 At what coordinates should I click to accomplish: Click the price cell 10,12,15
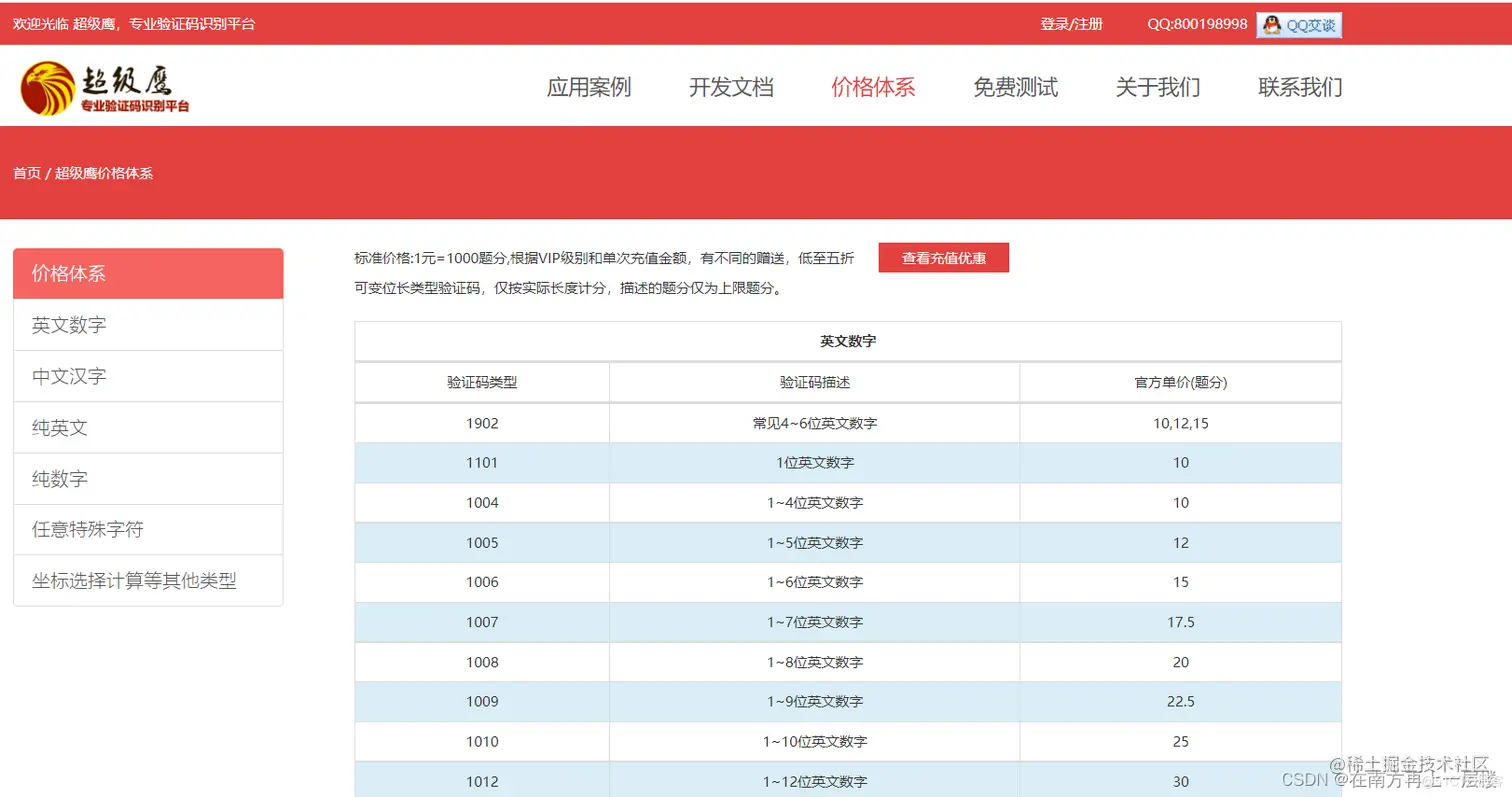(1181, 423)
